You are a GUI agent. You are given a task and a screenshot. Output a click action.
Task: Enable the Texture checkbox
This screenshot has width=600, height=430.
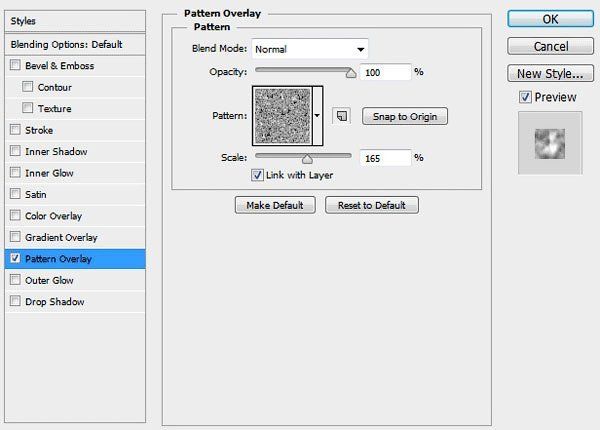28,108
